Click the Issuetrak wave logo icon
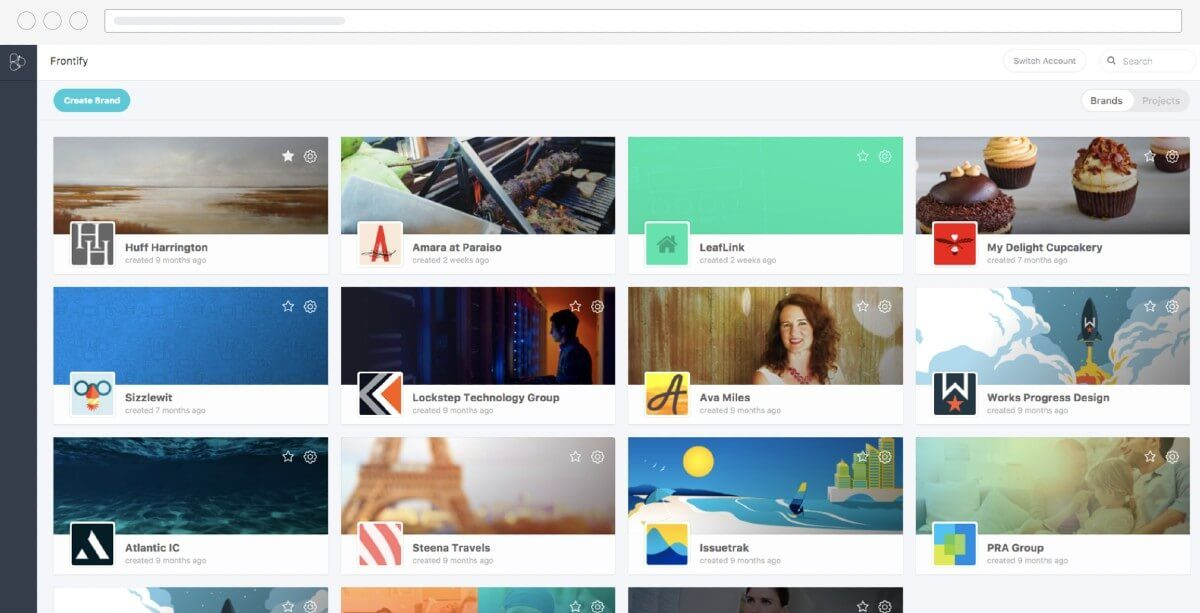The image size is (1200, 613). click(667, 544)
